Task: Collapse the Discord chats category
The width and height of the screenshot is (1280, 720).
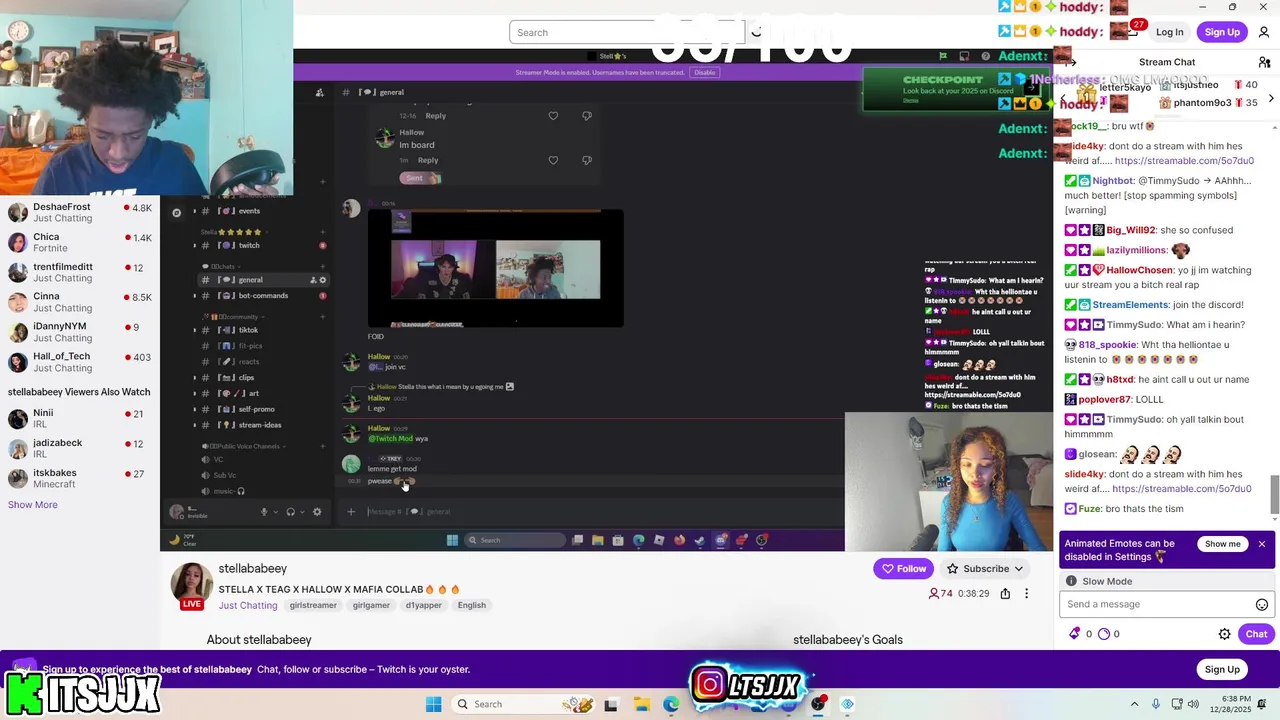Action: click(222, 267)
